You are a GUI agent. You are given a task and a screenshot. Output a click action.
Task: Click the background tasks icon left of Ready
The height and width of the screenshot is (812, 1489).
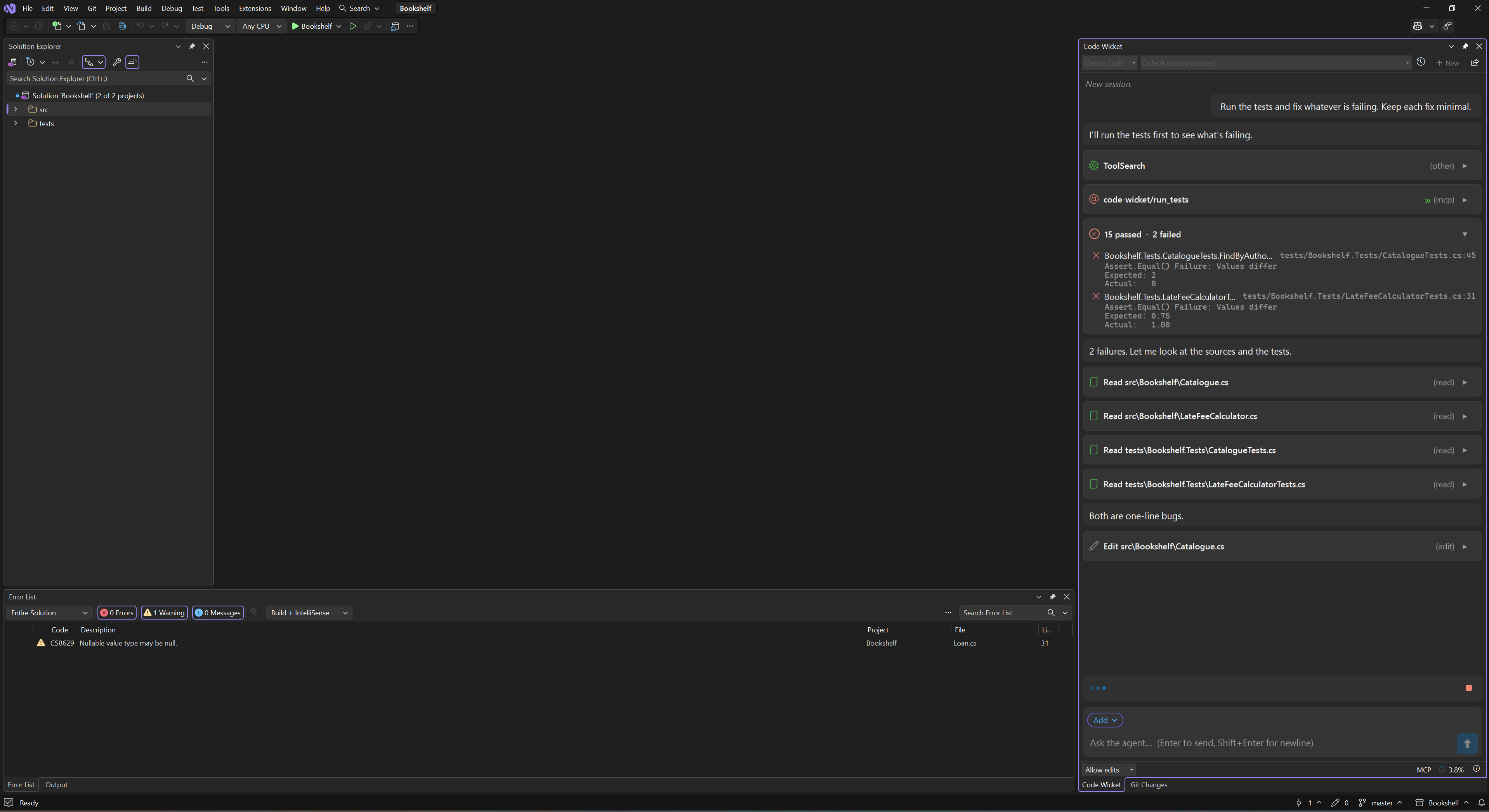9,803
